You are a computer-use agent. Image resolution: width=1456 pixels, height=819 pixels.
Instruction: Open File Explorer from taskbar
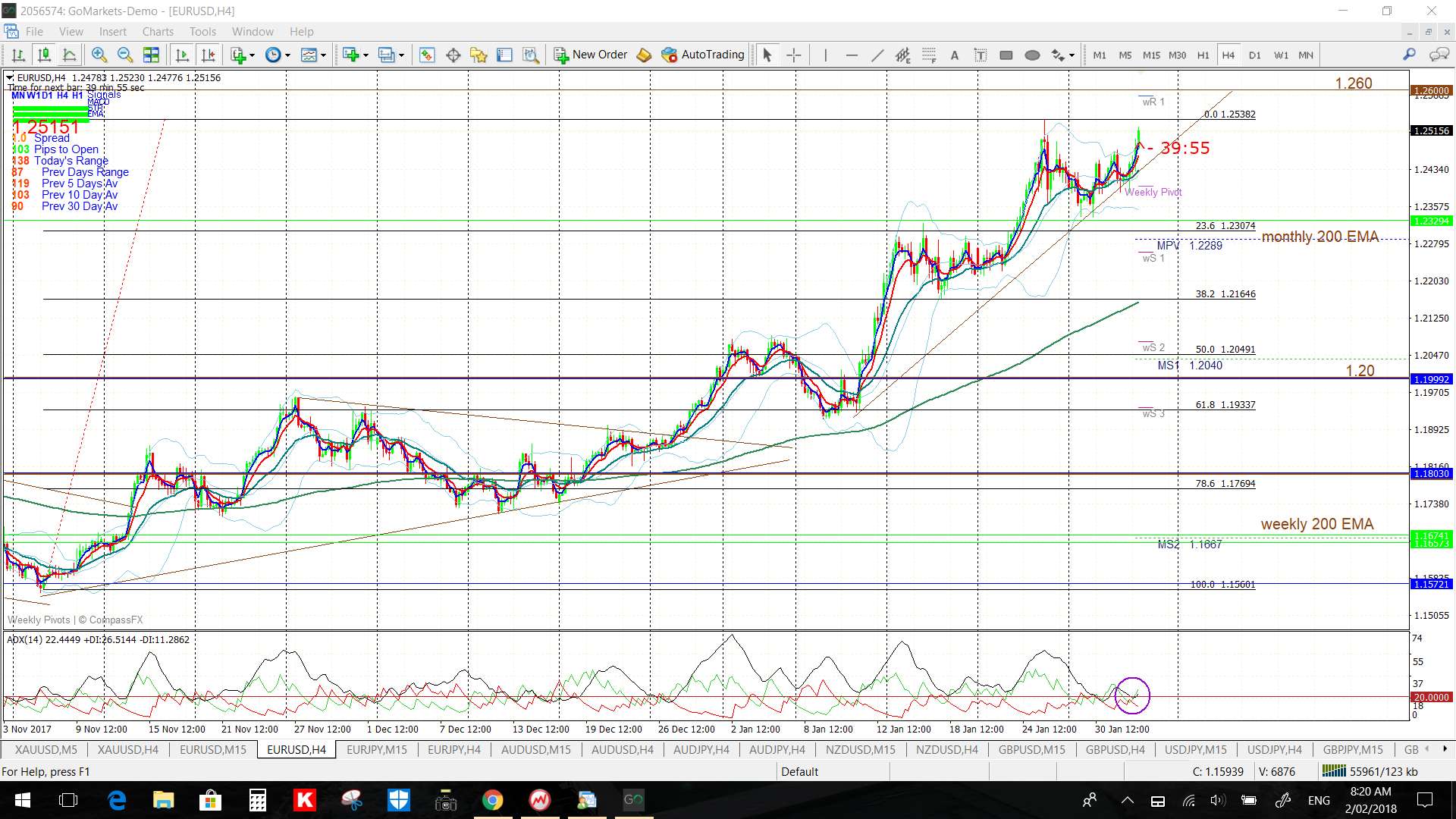click(164, 800)
